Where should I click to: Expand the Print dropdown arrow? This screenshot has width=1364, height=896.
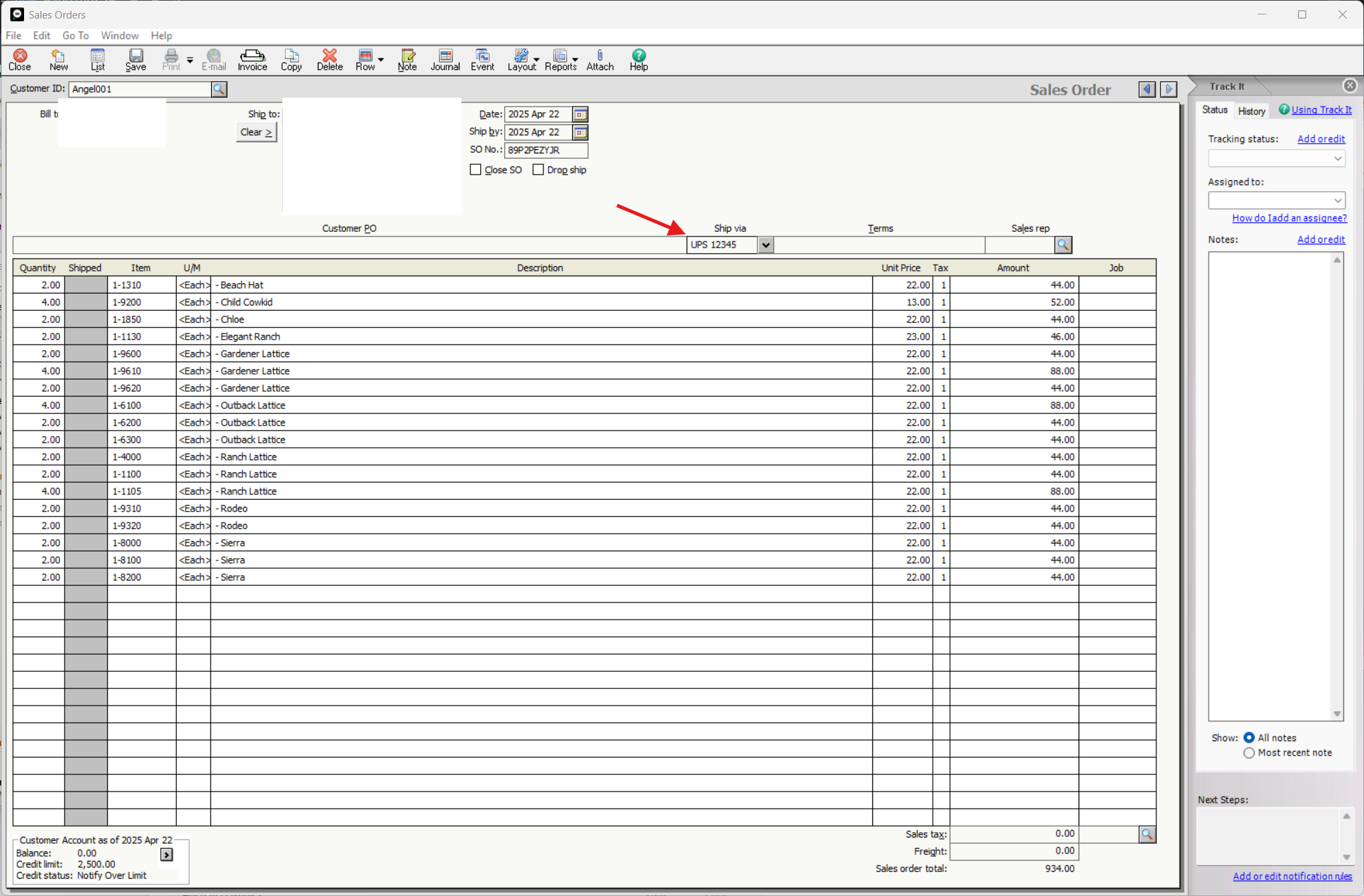click(x=190, y=60)
